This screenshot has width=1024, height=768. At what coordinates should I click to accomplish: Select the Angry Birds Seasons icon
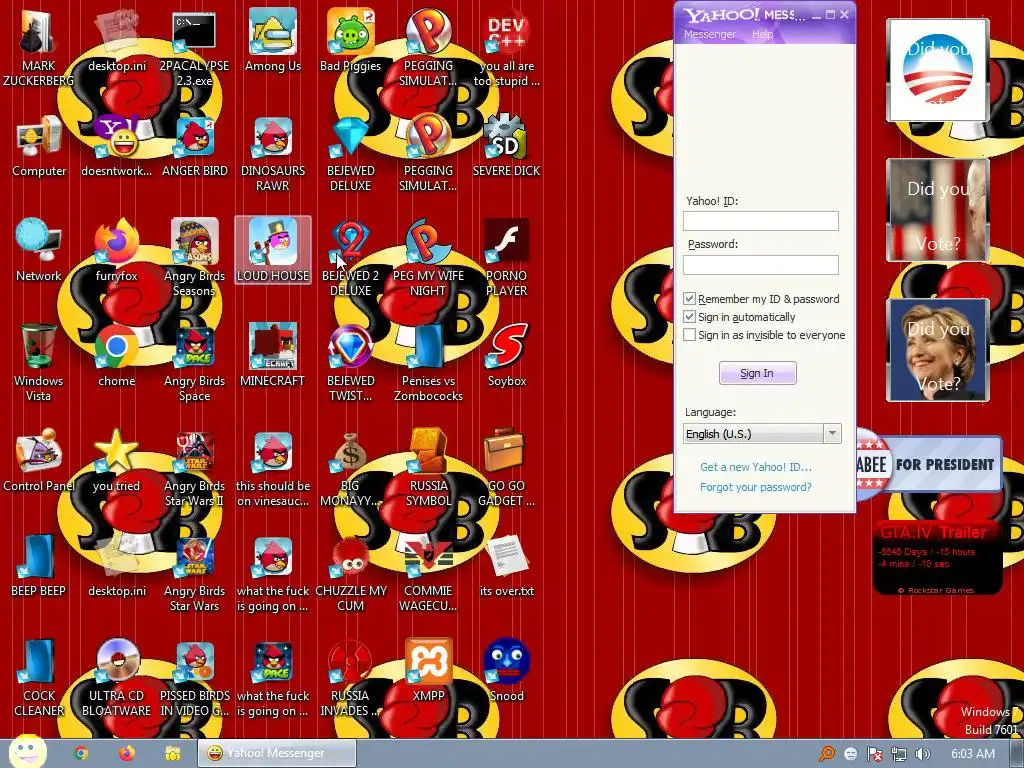pyautogui.click(x=195, y=258)
